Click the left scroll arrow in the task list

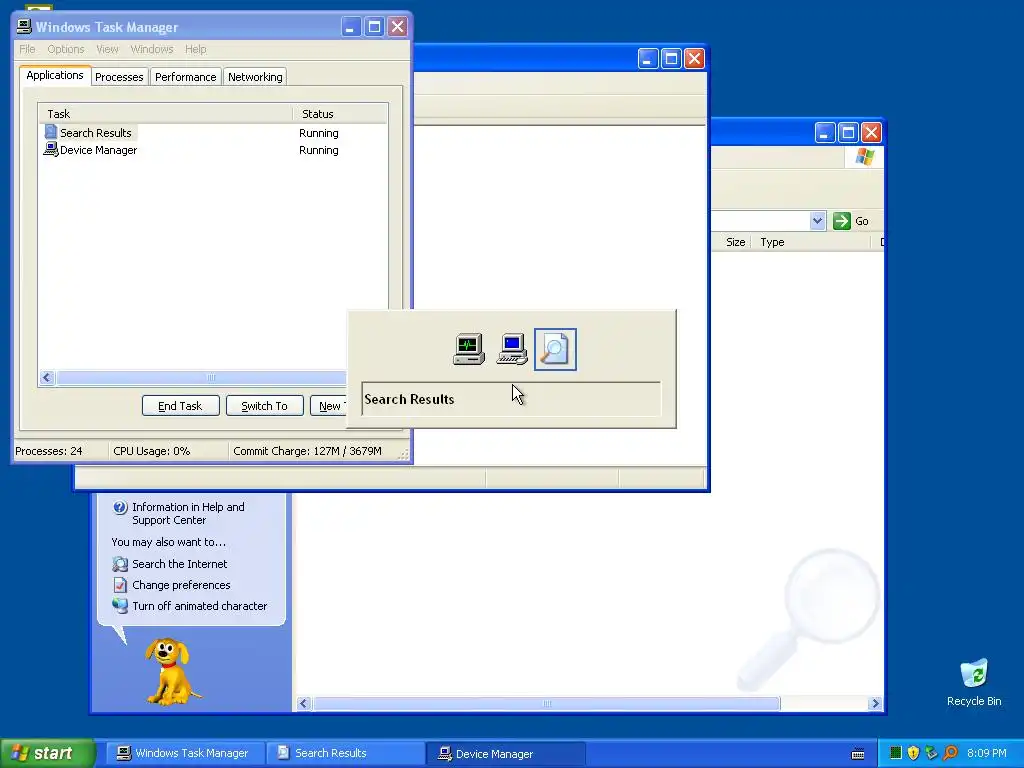click(46, 377)
